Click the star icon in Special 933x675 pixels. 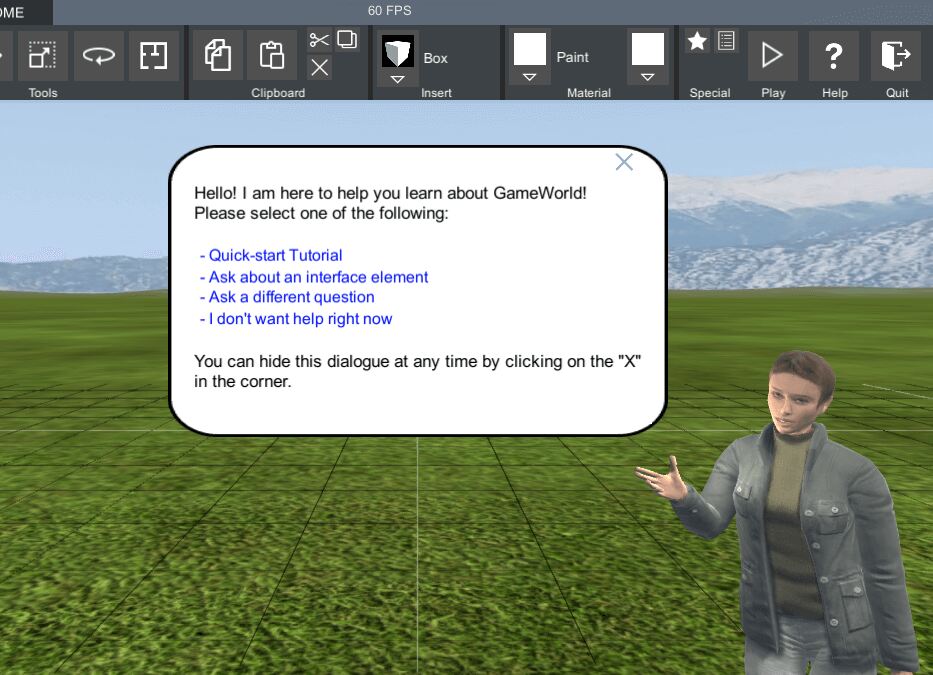click(697, 41)
